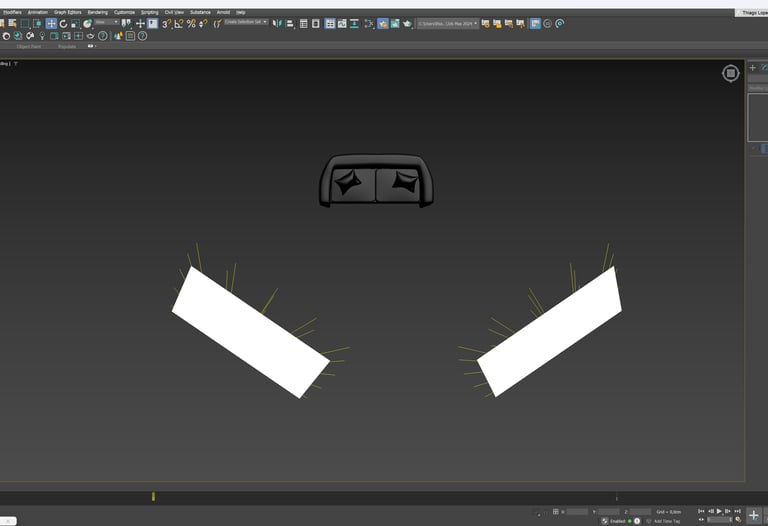This screenshot has width=768, height=526.
Task: Click the eye-shaped icon in second toolbar row
Action: point(91,36)
